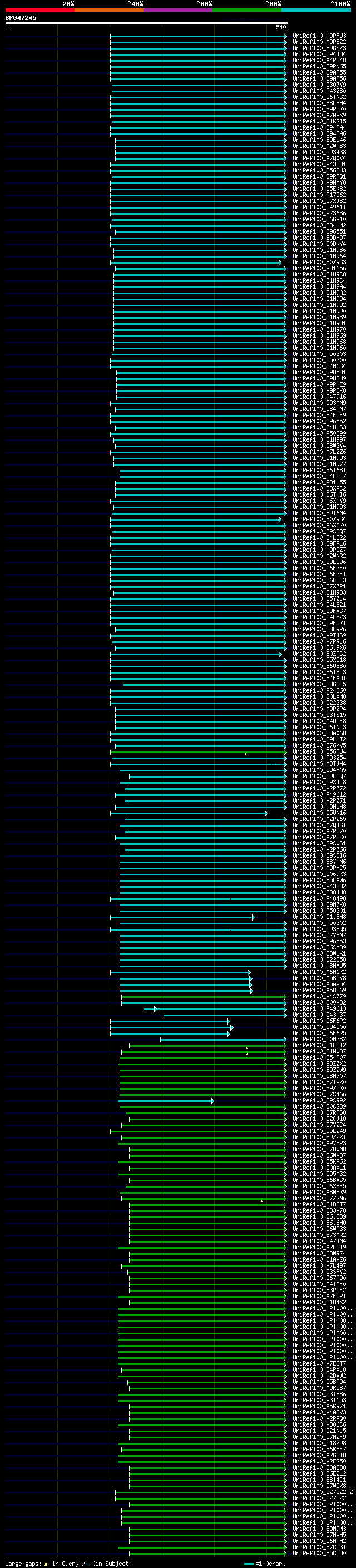The image size is (356, 1568).
Task: Click the arrowhead ending the UniRef100_A5B869 alignment
Action: pos(251,991)
